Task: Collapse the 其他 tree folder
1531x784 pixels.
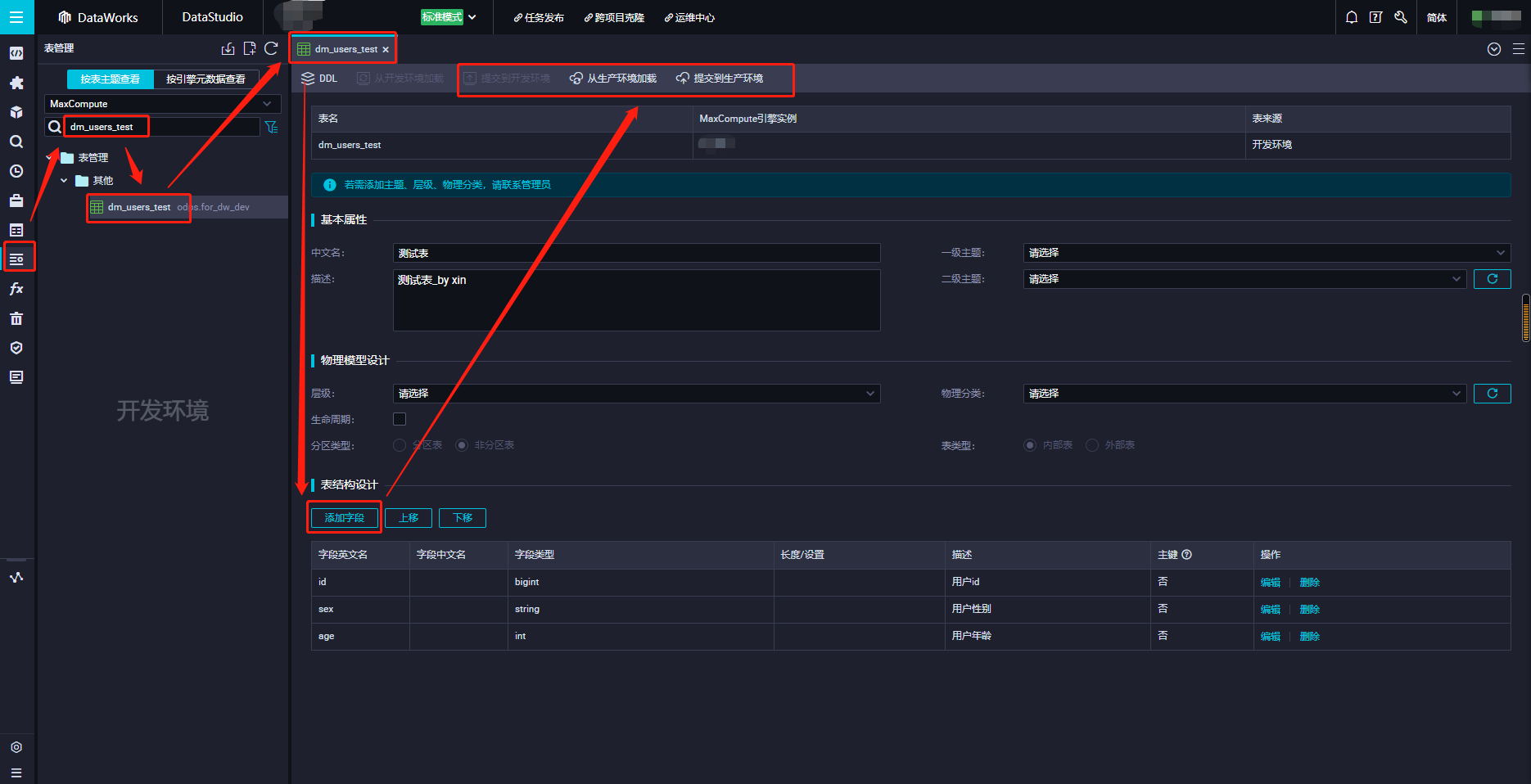Action: click(x=65, y=181)
